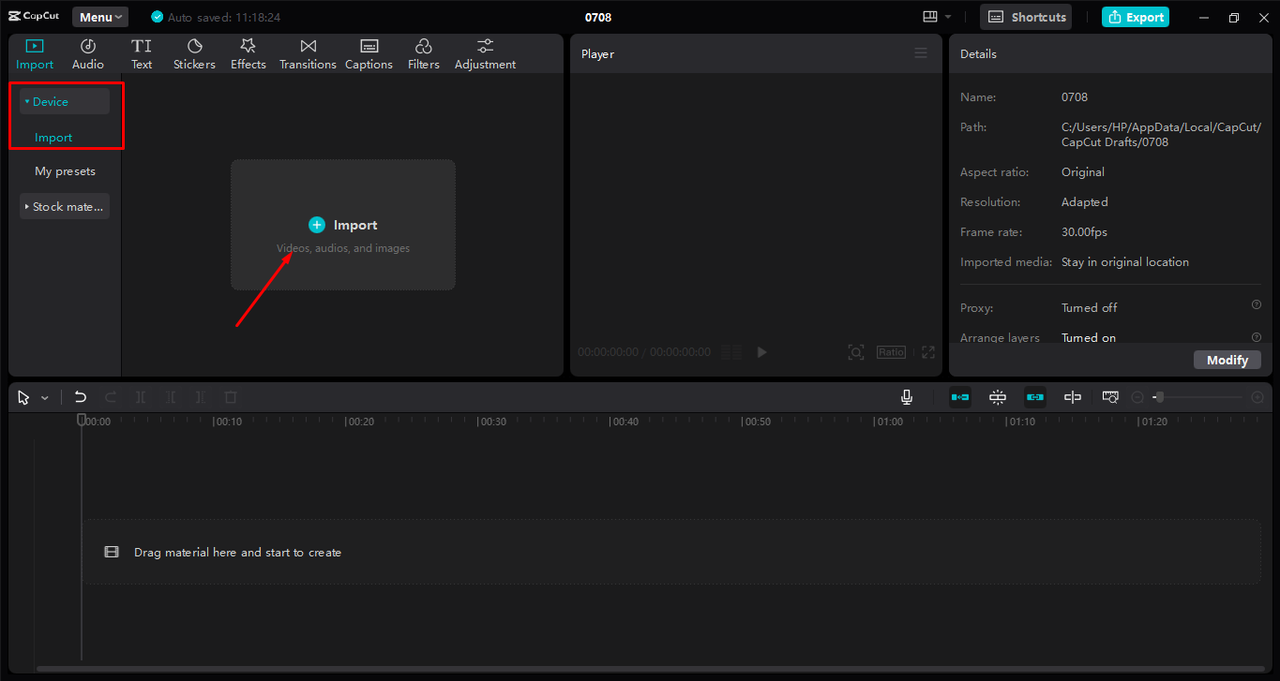The width and height of the screenshot is (1280, 681).
Task: Click the fullscreen icon in the Player
Action: pyautogui.click(x=928, y=352)
